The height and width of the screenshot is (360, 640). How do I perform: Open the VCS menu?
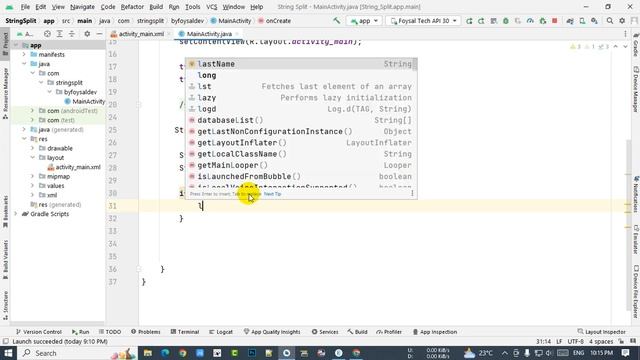pyautogui.click(x=211, y=7)
